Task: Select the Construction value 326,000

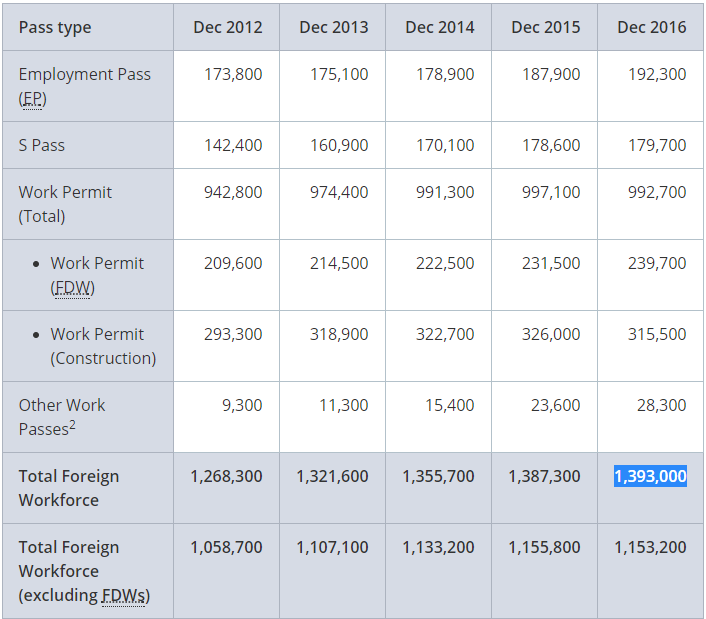Action: (x=550, y=334)
